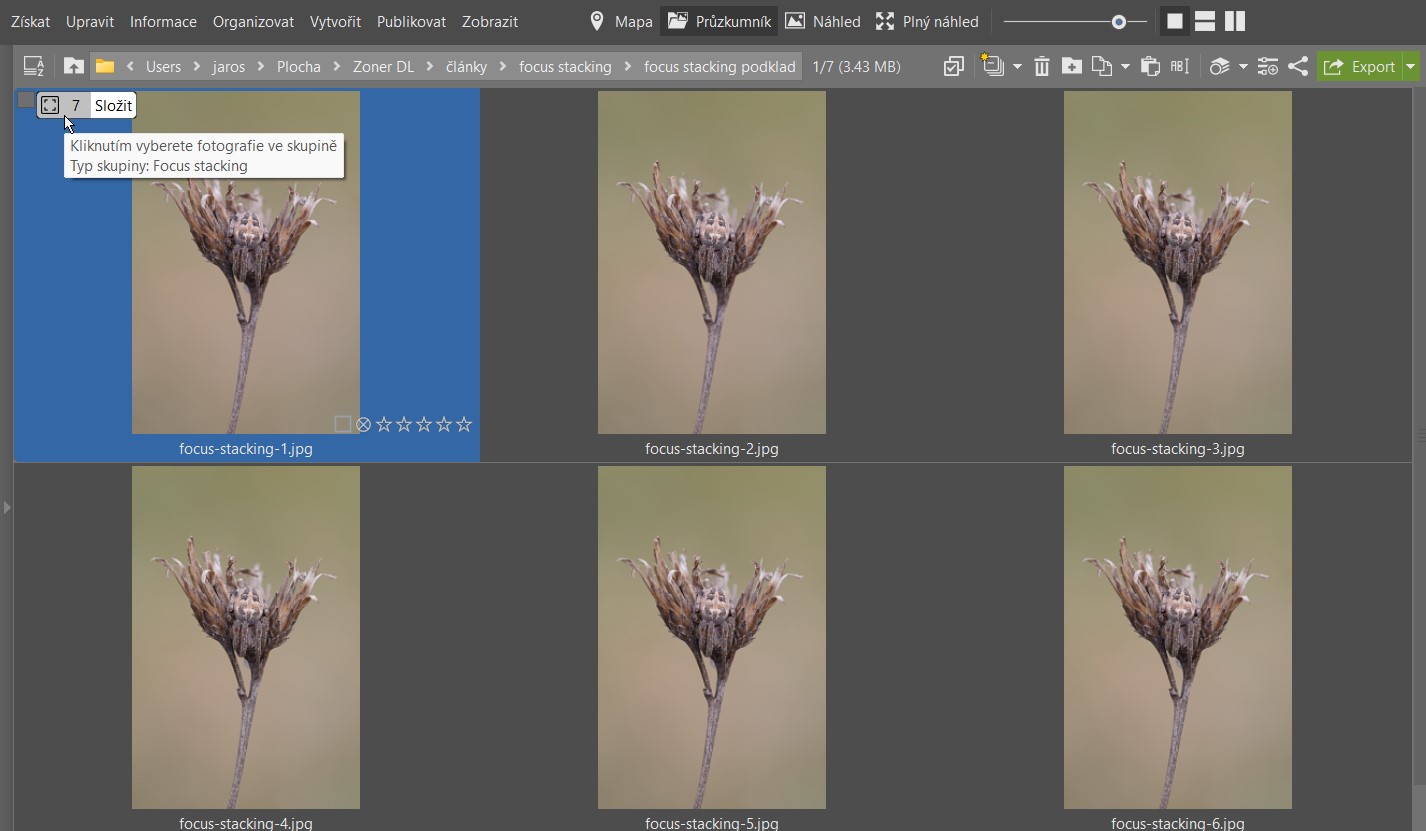Open the Organizovat menu
The image size is (1426, 831).
click(x=253, y=21)
